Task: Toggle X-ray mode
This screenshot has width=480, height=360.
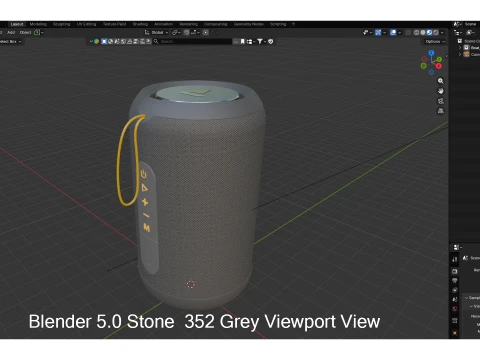Action: [x=408, y=32]
